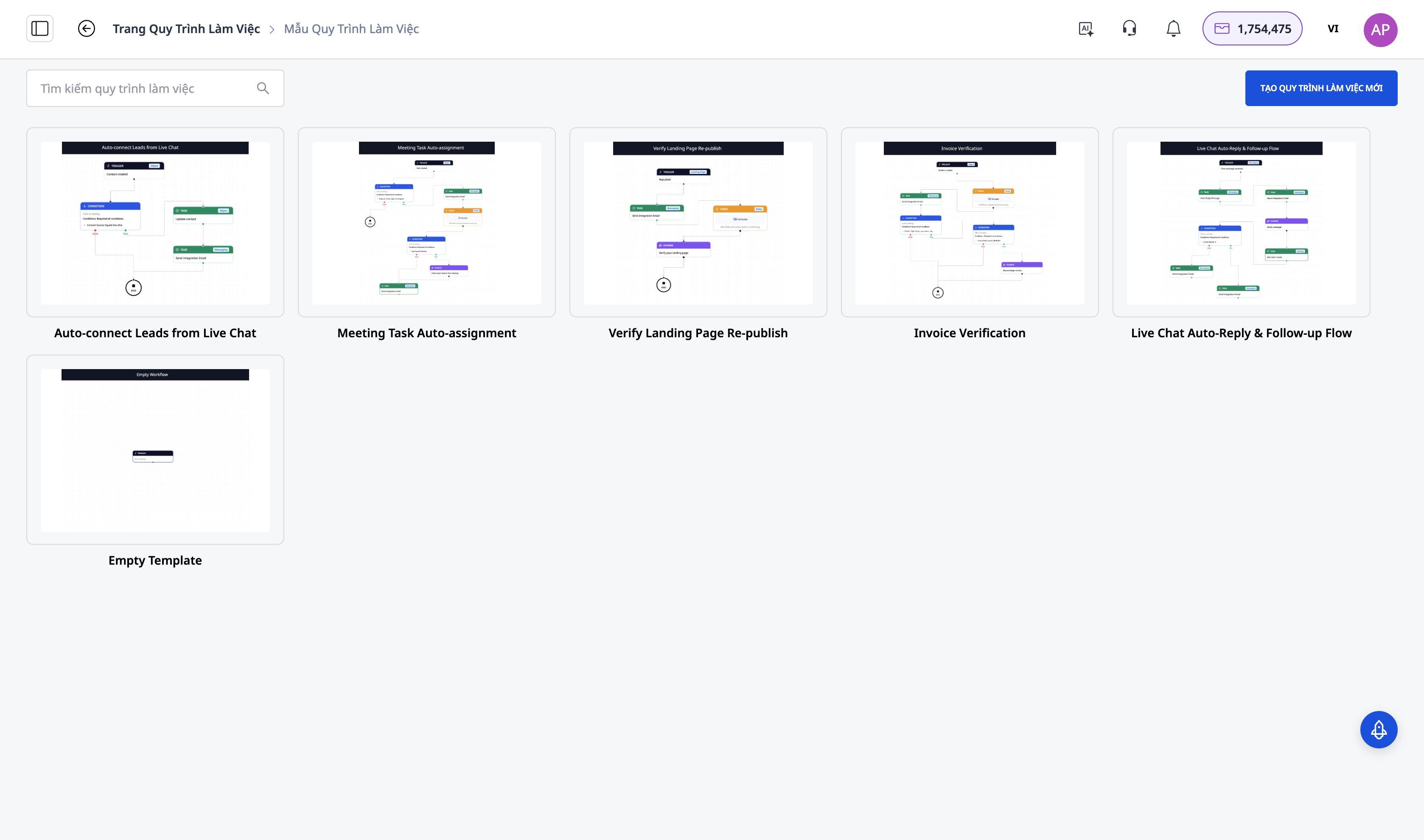The image size is (1424, 840).
Task: Switch language via VI selector
Action: (1333, 28)
